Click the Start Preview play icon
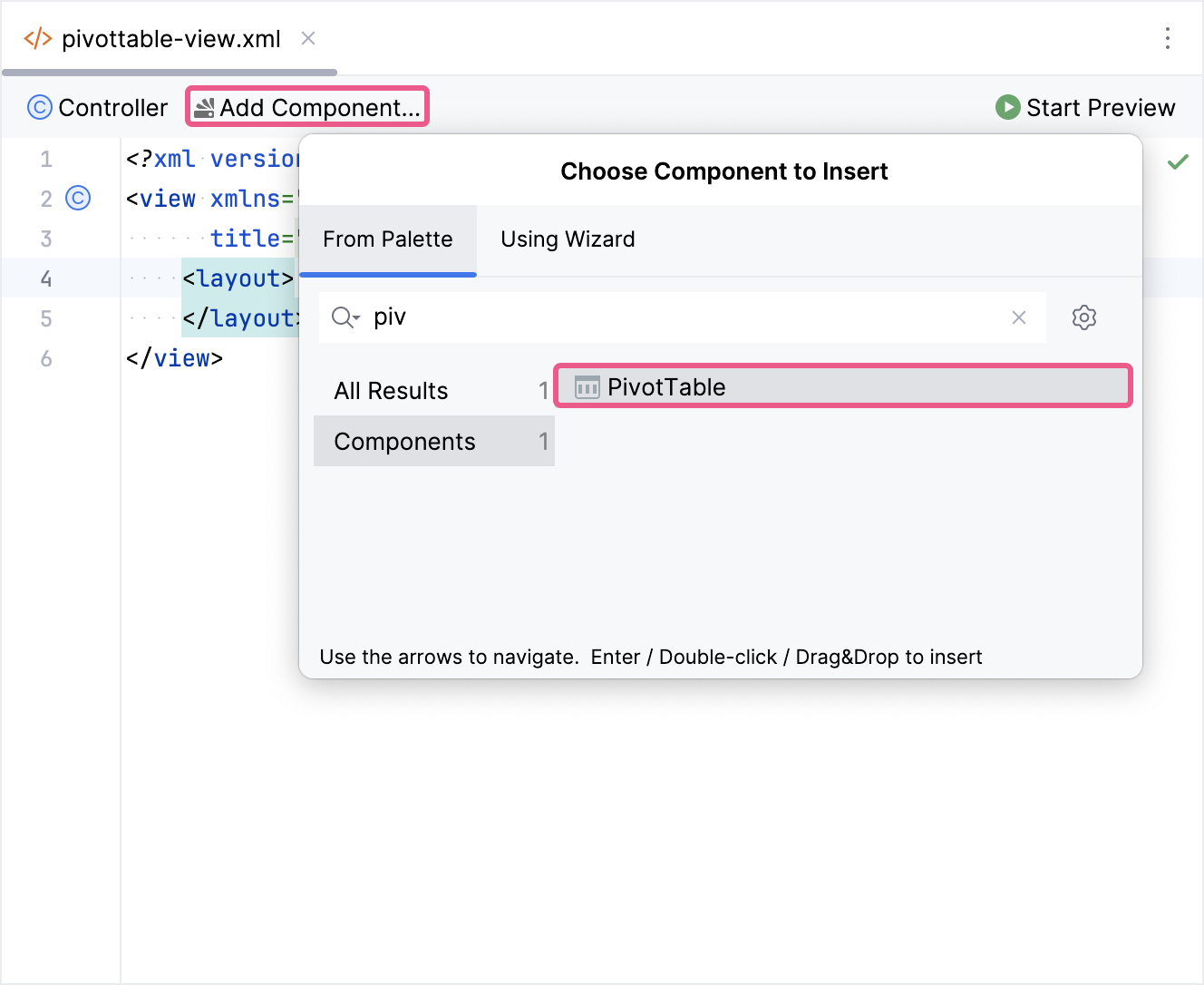Image resolution: width=1204 pixels, height=985 pixels. [x=1007, y=107]
